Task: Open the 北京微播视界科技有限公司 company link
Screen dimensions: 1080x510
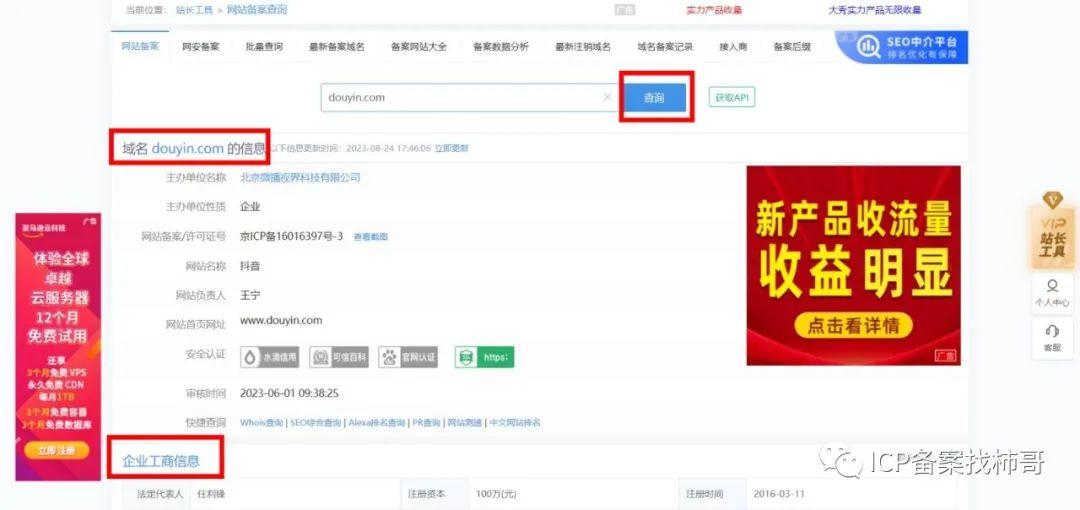Action: coord(300,178)
